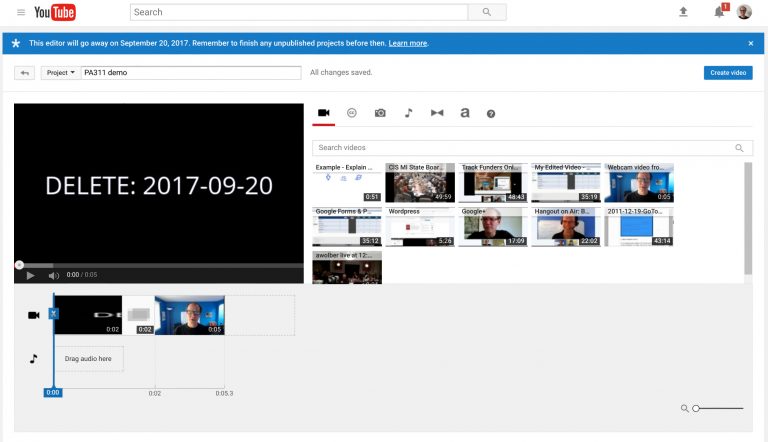Open the notifications bell
Image resolution: width=768 pixels, height=442 pixels.
click(718, 12)
